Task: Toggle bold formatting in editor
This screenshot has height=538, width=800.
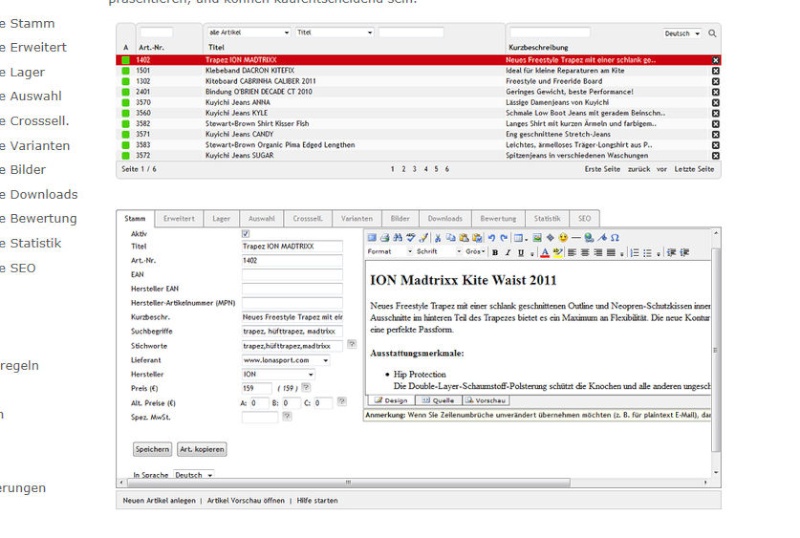Action: tap(494, 252)
